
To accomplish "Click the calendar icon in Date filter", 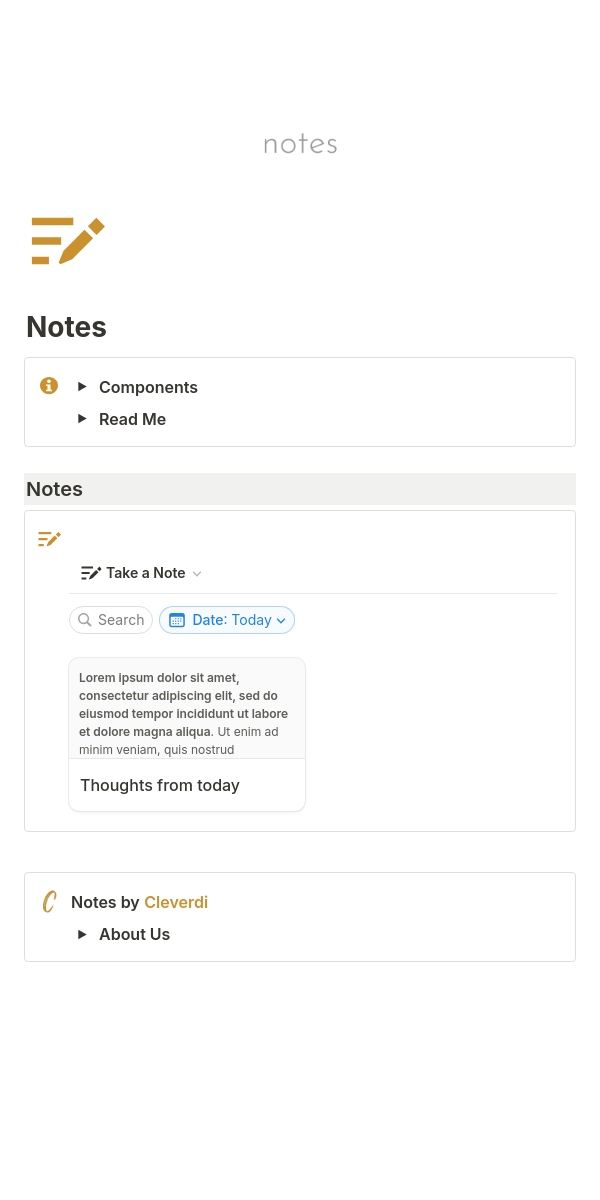I will tap(177, 620).
